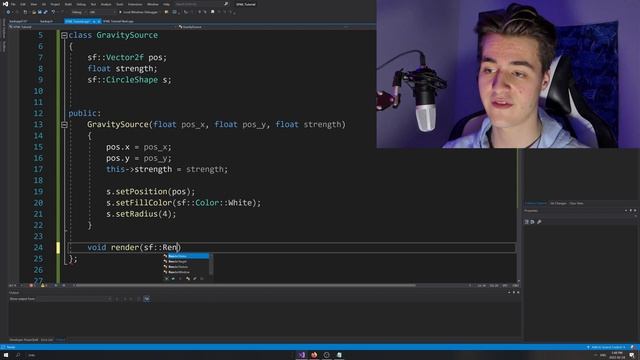Close the Output panel
640x360 pixels.
pyautogui.click(x=518, y=292)
